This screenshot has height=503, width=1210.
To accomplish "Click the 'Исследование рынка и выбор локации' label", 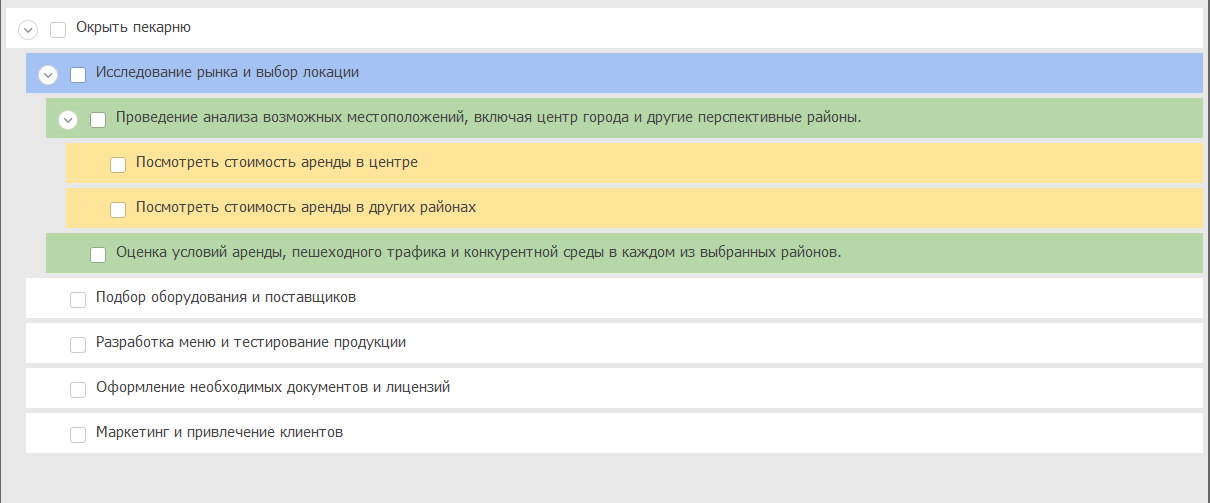I will click(227, 73).
